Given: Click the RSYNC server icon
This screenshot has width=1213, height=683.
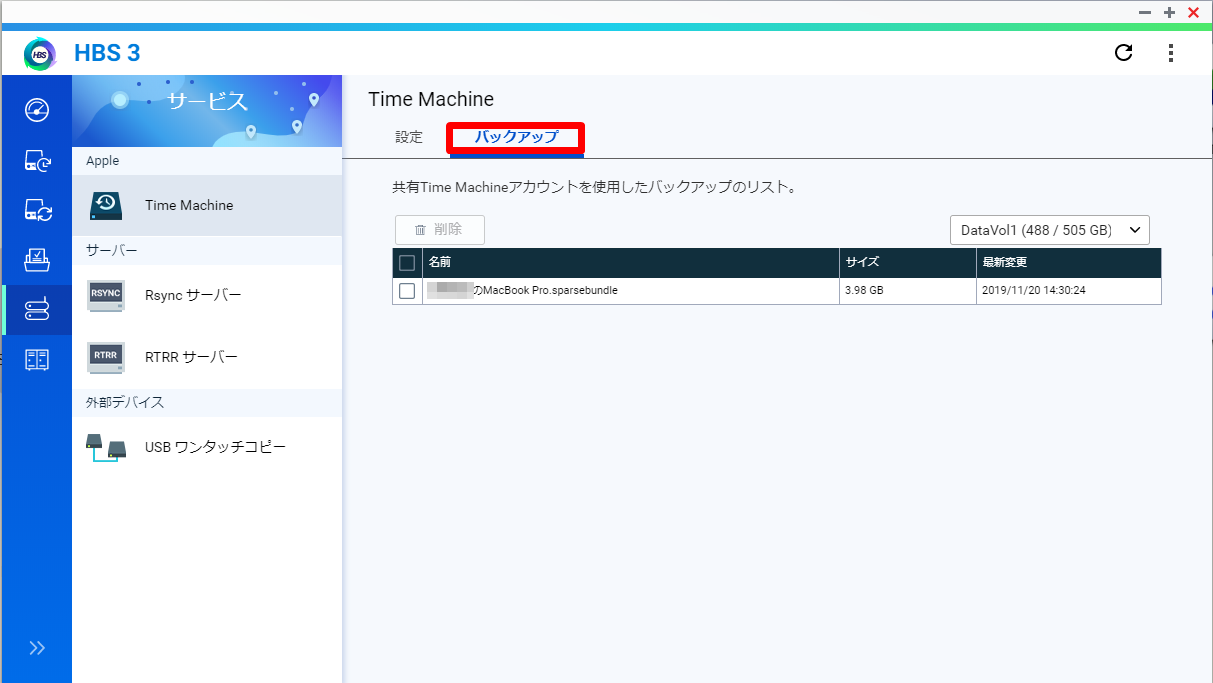Looking at the screenshot, I should coord(106,295).
